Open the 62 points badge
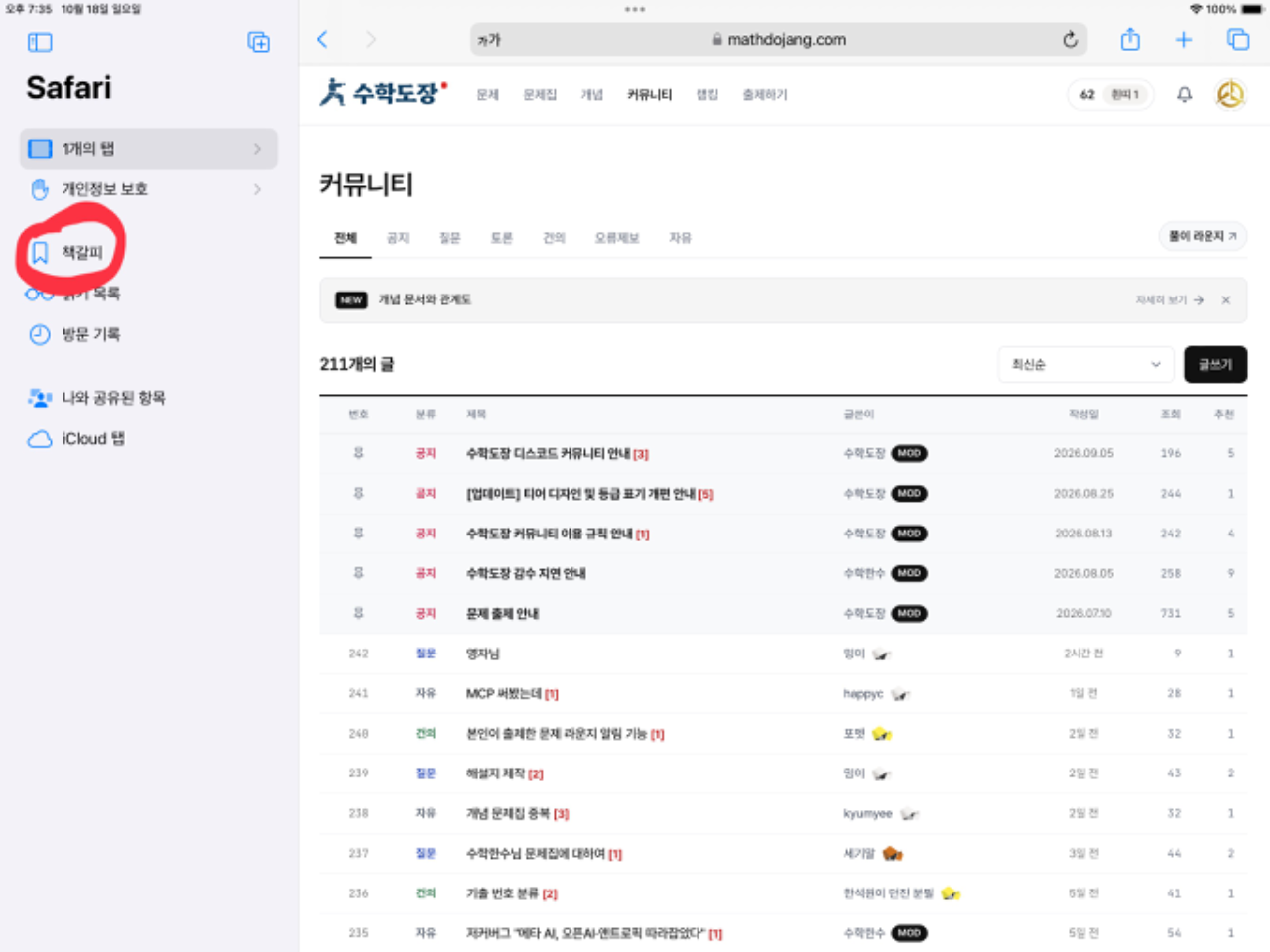The image size is (1270, 952). (x=1110, y=95)
